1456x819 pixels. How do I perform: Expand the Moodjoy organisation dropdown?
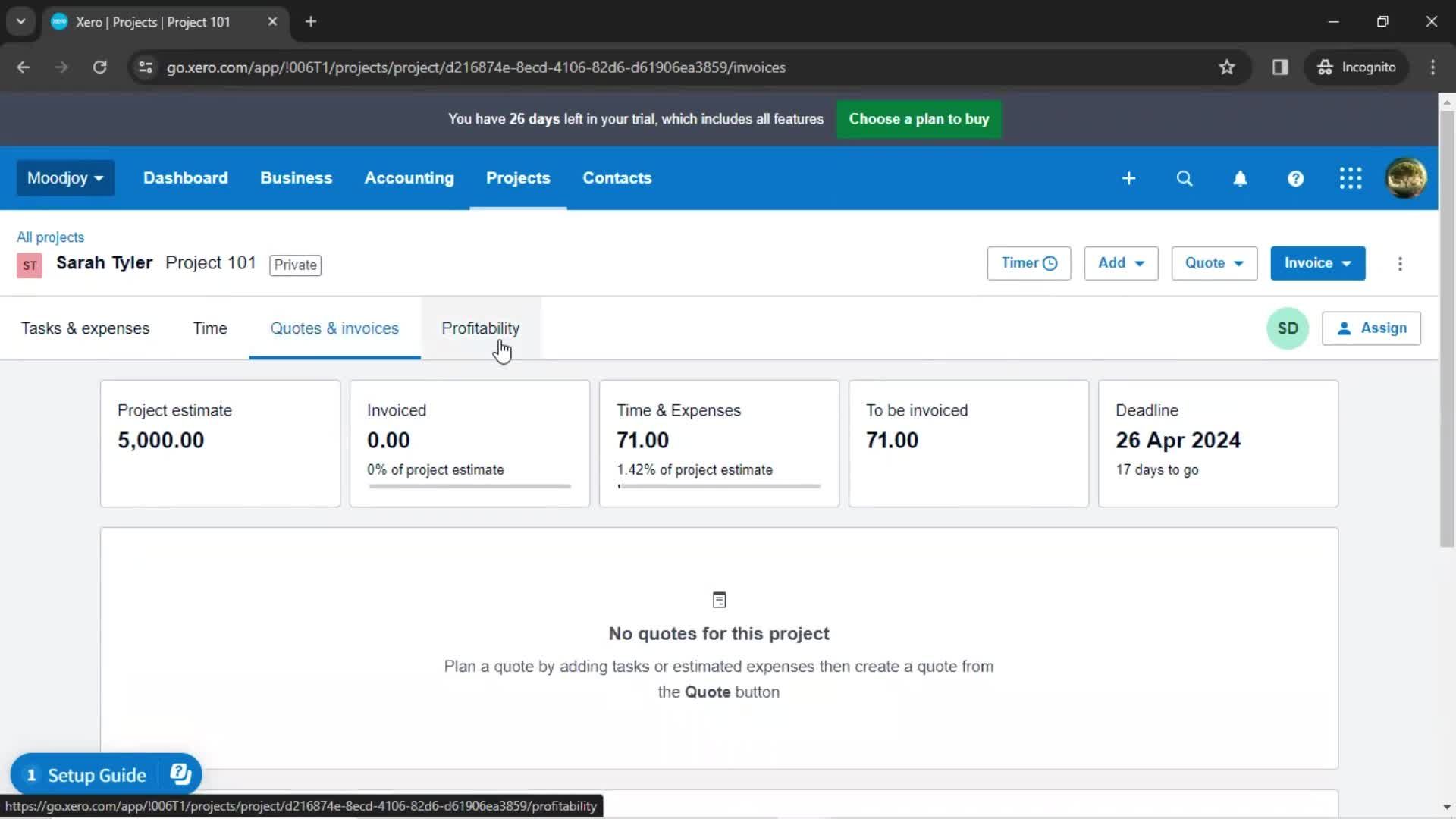[65, 178]
